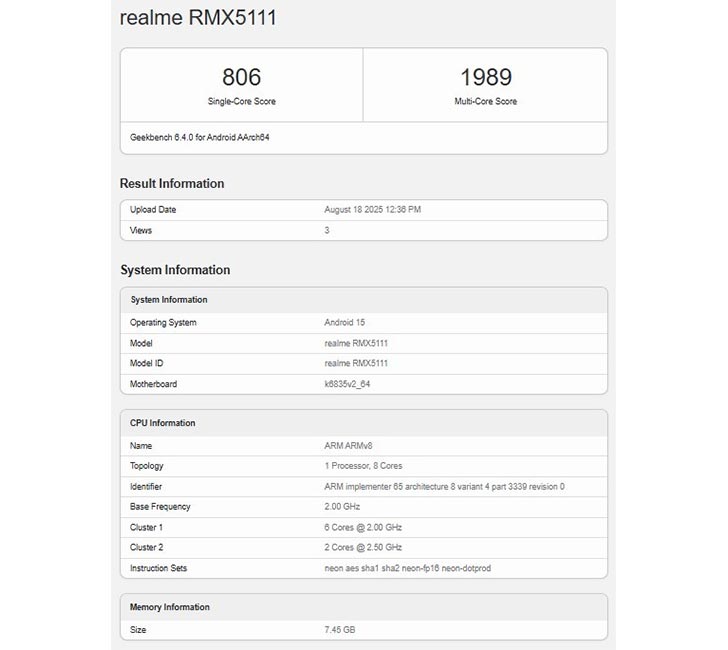This screenshot has height=650, width=728.
Task: Click the Cluster 1 row label
Action: pos(146,527)
